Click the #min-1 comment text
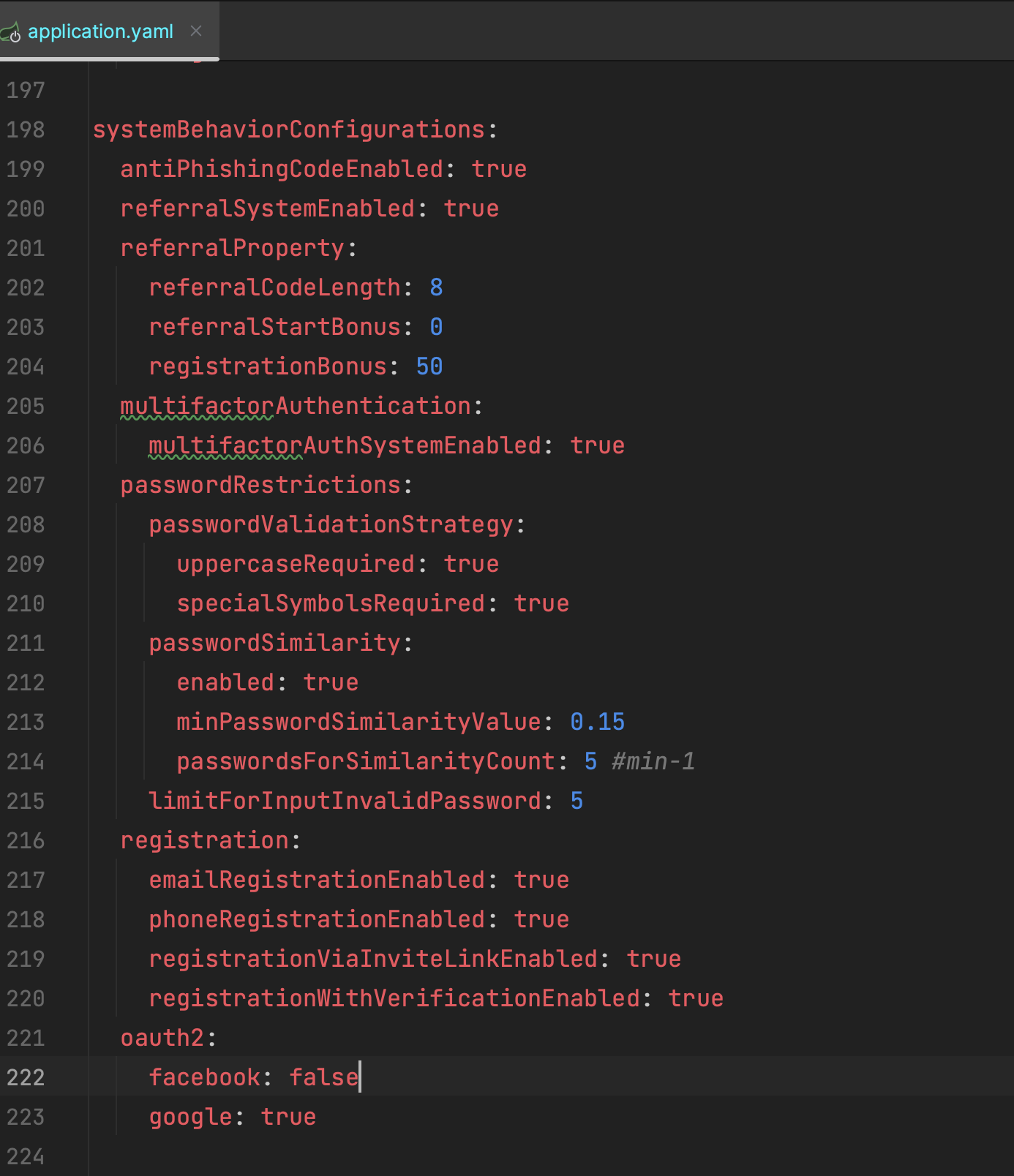 (653, 761)
